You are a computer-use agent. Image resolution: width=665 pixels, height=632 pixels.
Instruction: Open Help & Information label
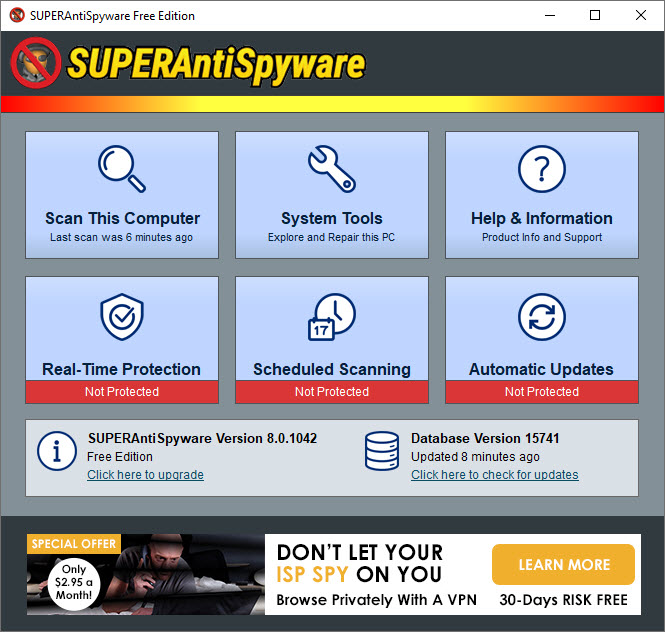pos(542,218)
